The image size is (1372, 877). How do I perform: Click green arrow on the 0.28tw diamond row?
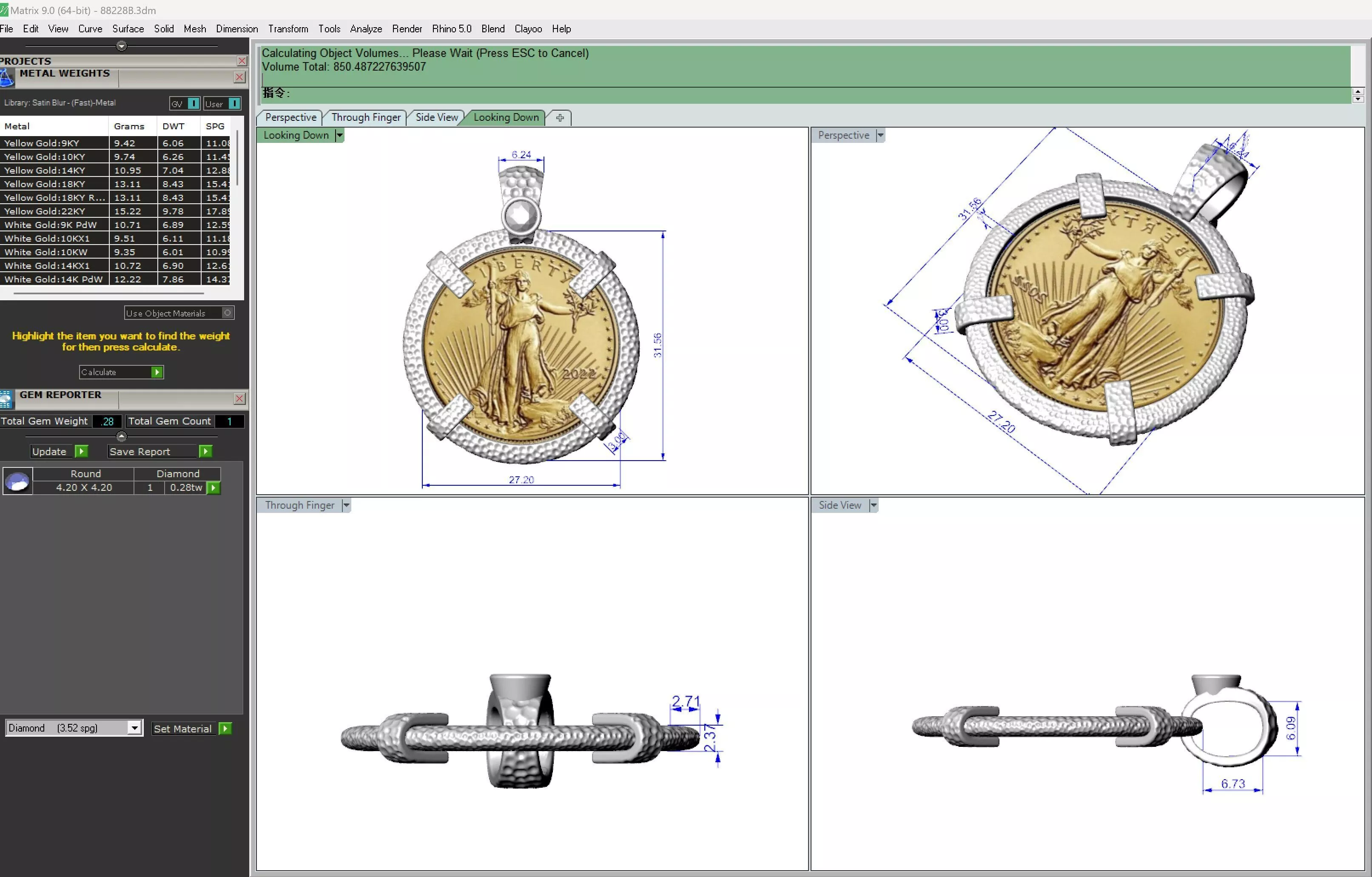[x=213, y=488]
